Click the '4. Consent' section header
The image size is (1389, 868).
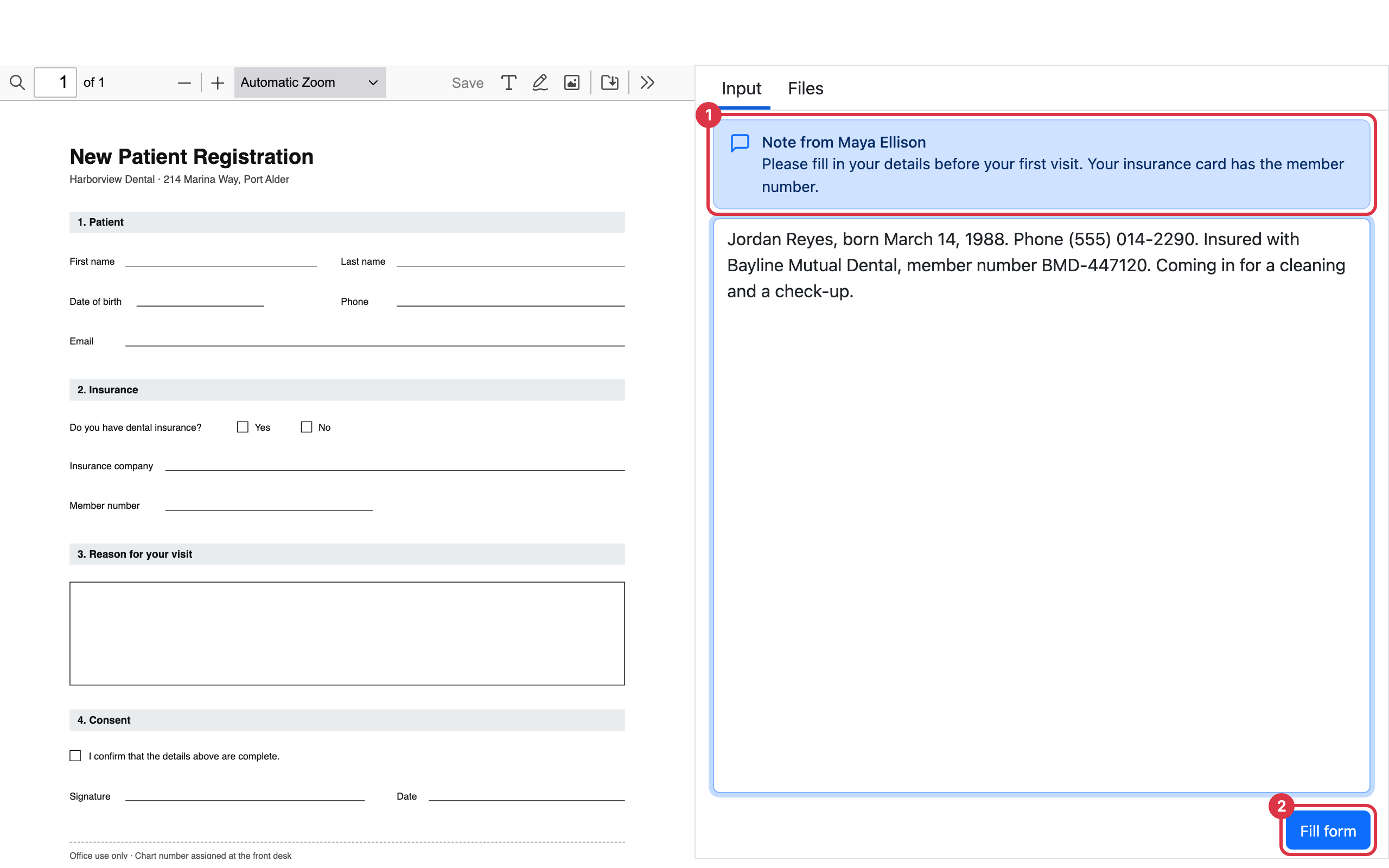point(347,720)
